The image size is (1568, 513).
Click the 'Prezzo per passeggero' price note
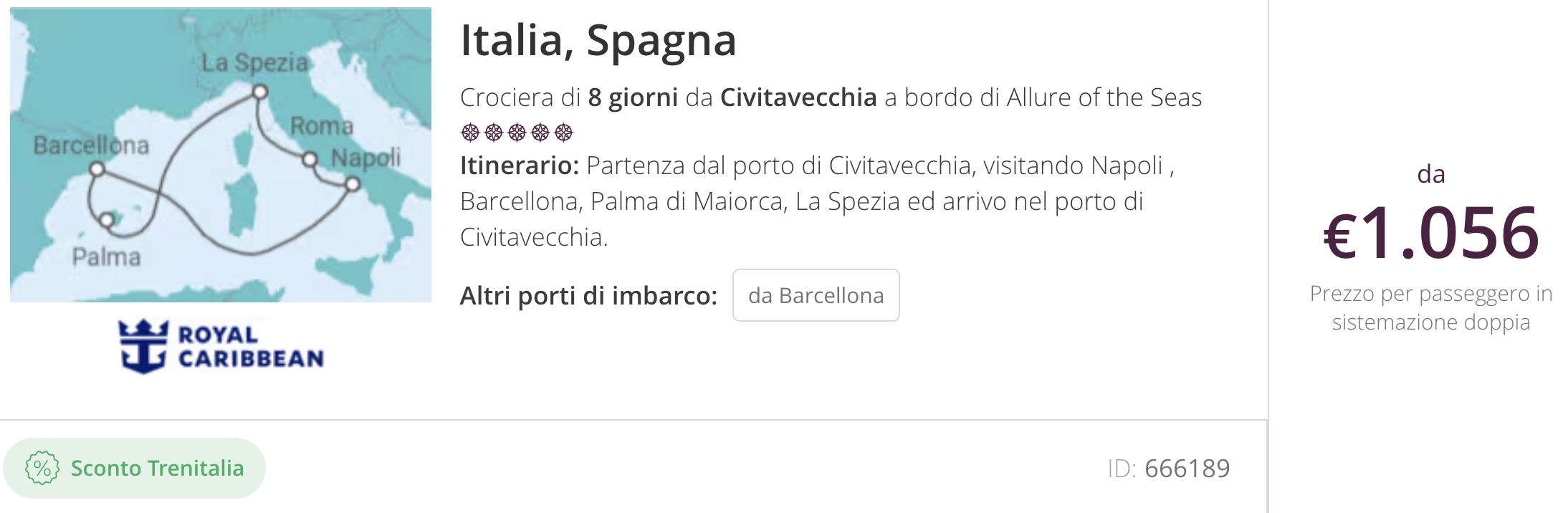tap(1431, 308)
